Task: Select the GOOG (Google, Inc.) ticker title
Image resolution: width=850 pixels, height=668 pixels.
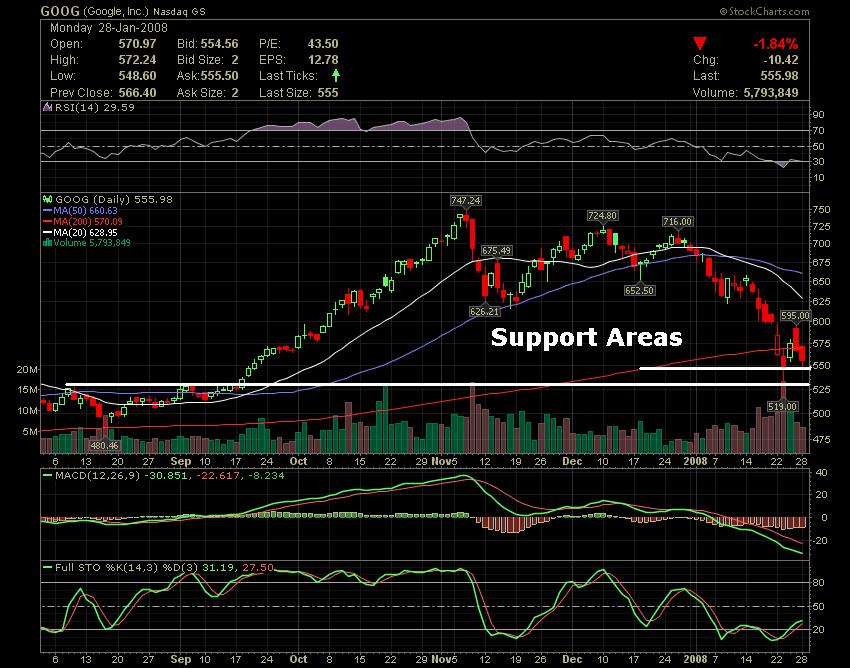Action: click(x=123, y=11)
